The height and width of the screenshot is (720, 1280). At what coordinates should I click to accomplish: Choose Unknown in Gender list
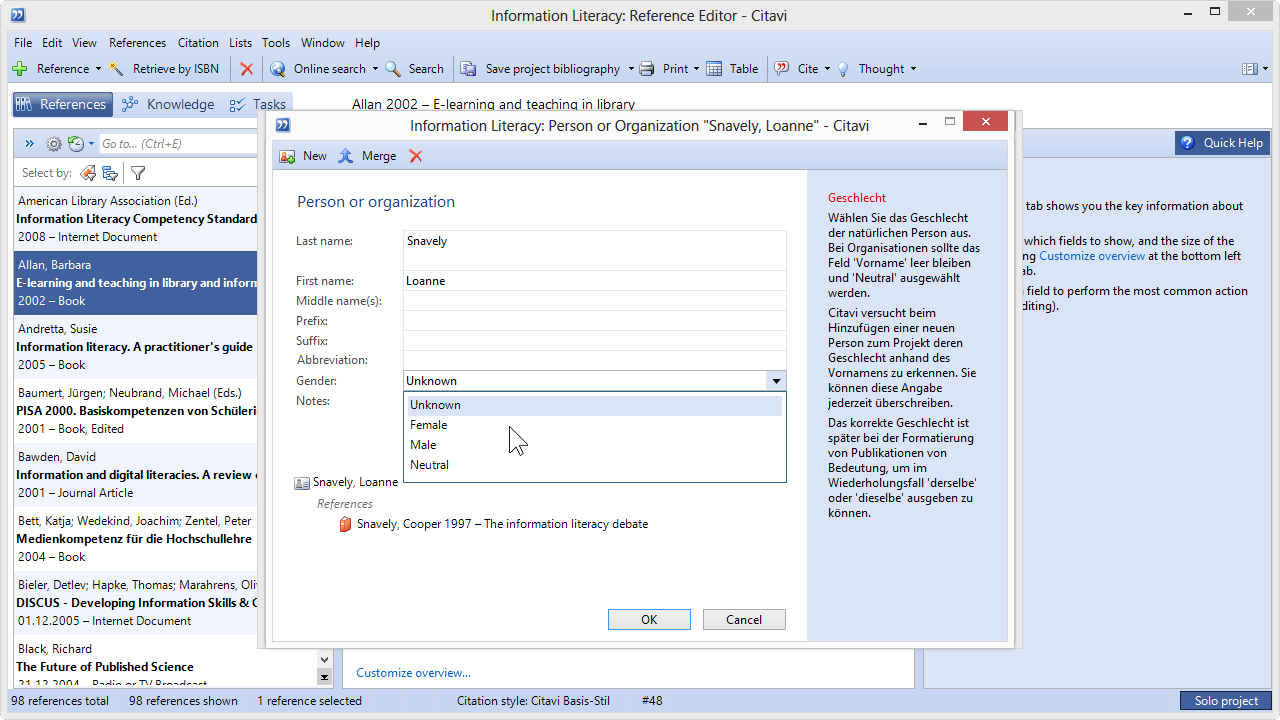click(x=594, y=405)
